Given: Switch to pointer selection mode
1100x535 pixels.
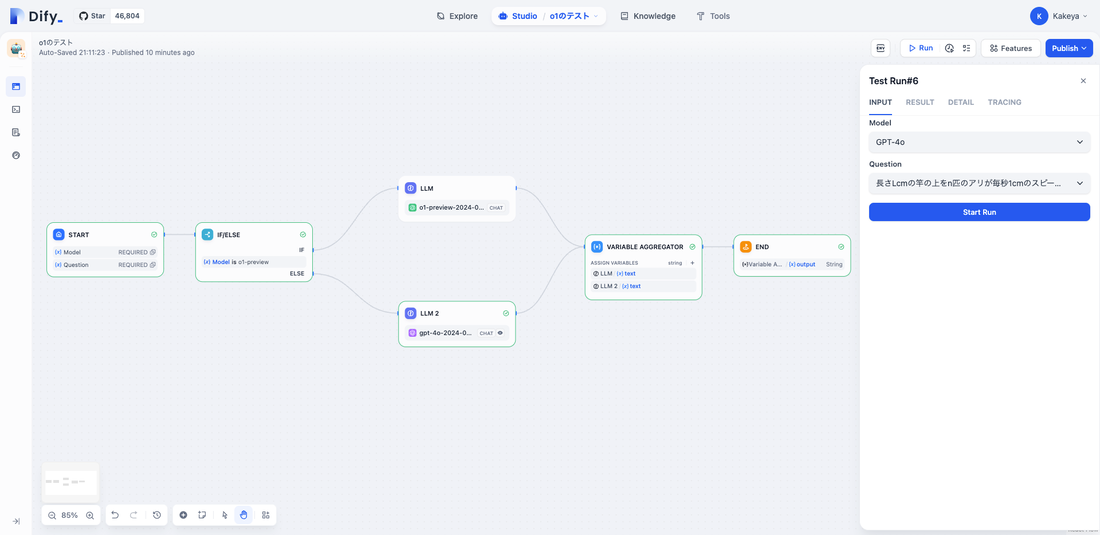Looking at the screenshot, I should 225,515.
